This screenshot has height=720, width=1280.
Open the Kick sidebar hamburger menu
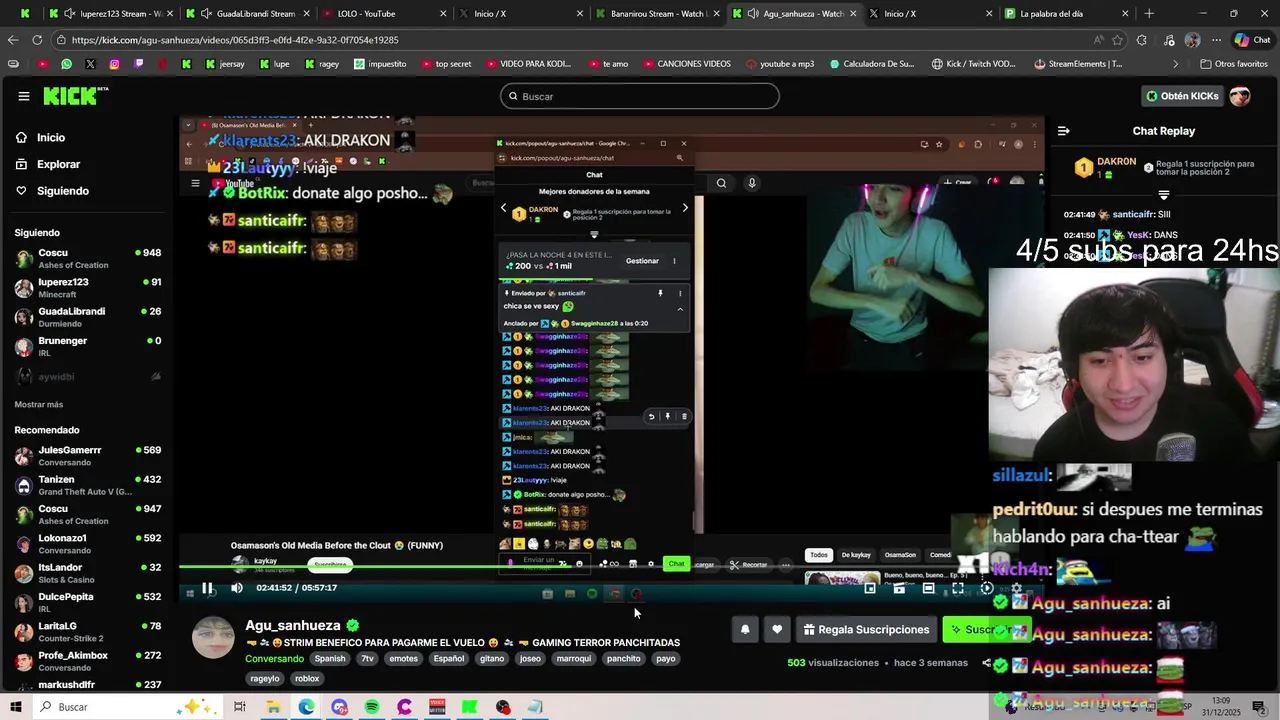(x=23, y=96)
